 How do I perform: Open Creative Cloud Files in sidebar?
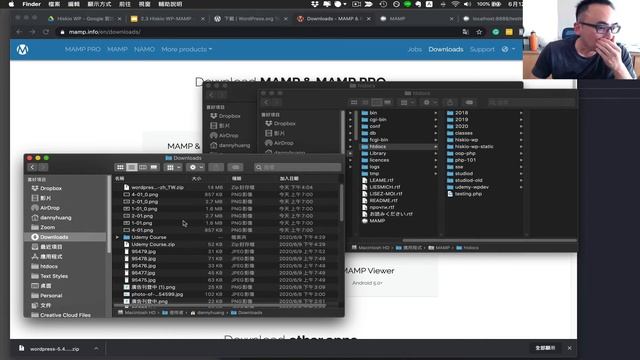click(61, 315)
